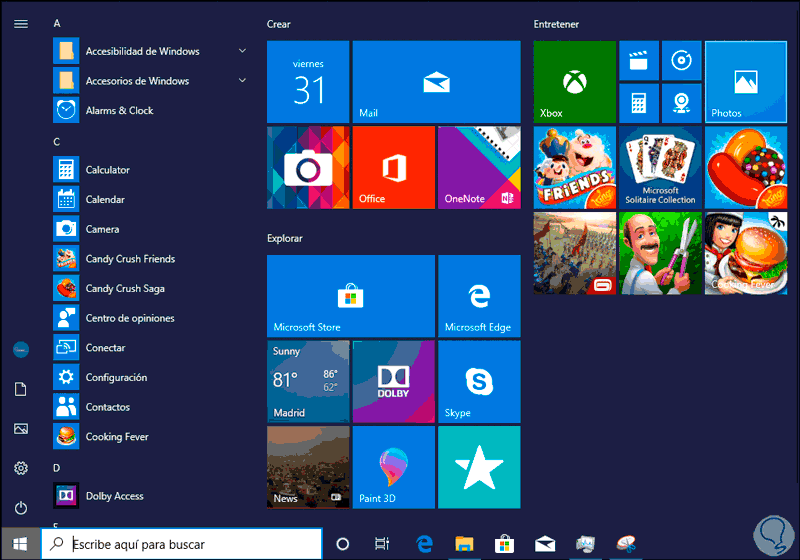The height and width of the screenshot is (560, 800).
Task: Click the letter C group header
Action: coord(57,141)
